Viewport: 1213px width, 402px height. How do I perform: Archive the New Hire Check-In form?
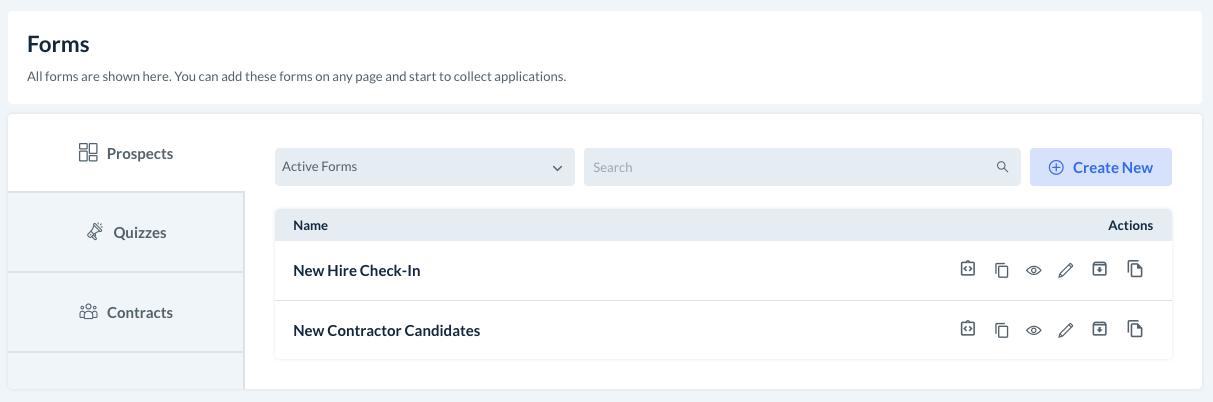[1099, 270]
